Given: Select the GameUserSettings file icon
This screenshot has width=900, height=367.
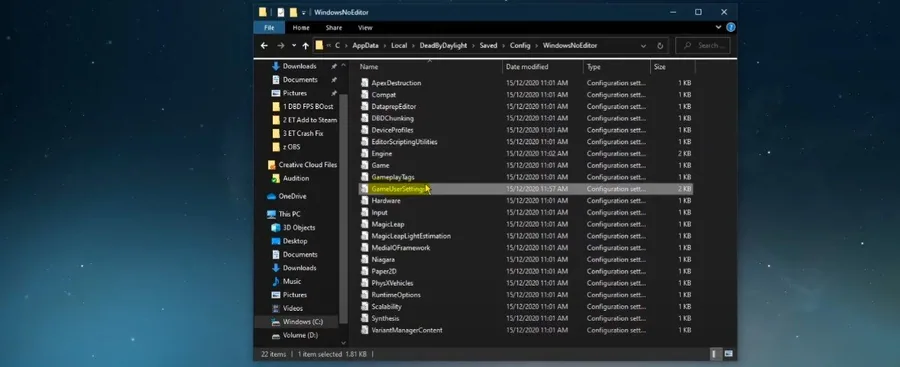Looking at the screenshot, I should tap(364, 189).
